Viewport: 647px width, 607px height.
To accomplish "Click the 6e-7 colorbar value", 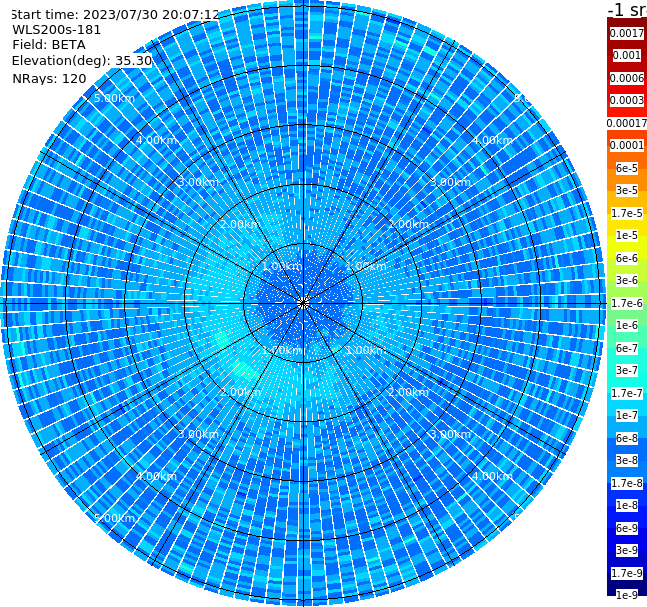I will click(626, 348).
